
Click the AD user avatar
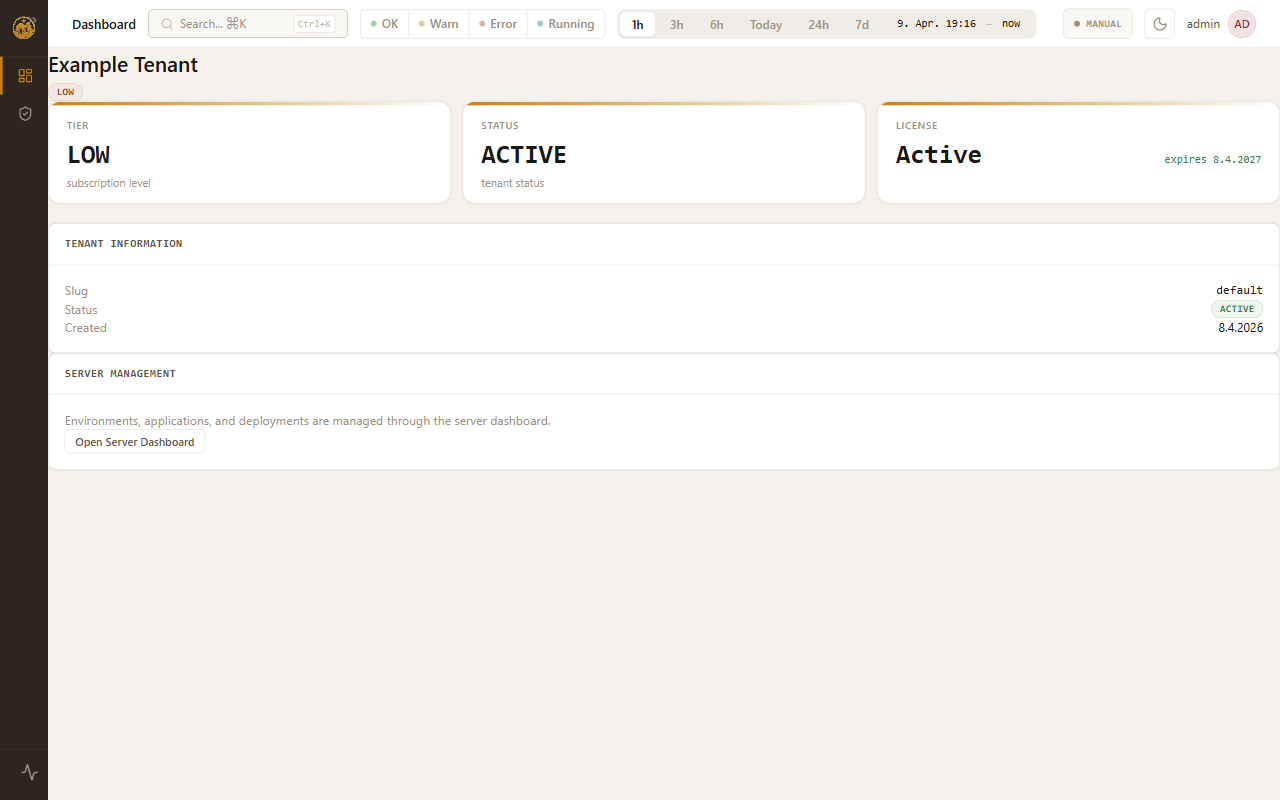[x=1241, y=24]
